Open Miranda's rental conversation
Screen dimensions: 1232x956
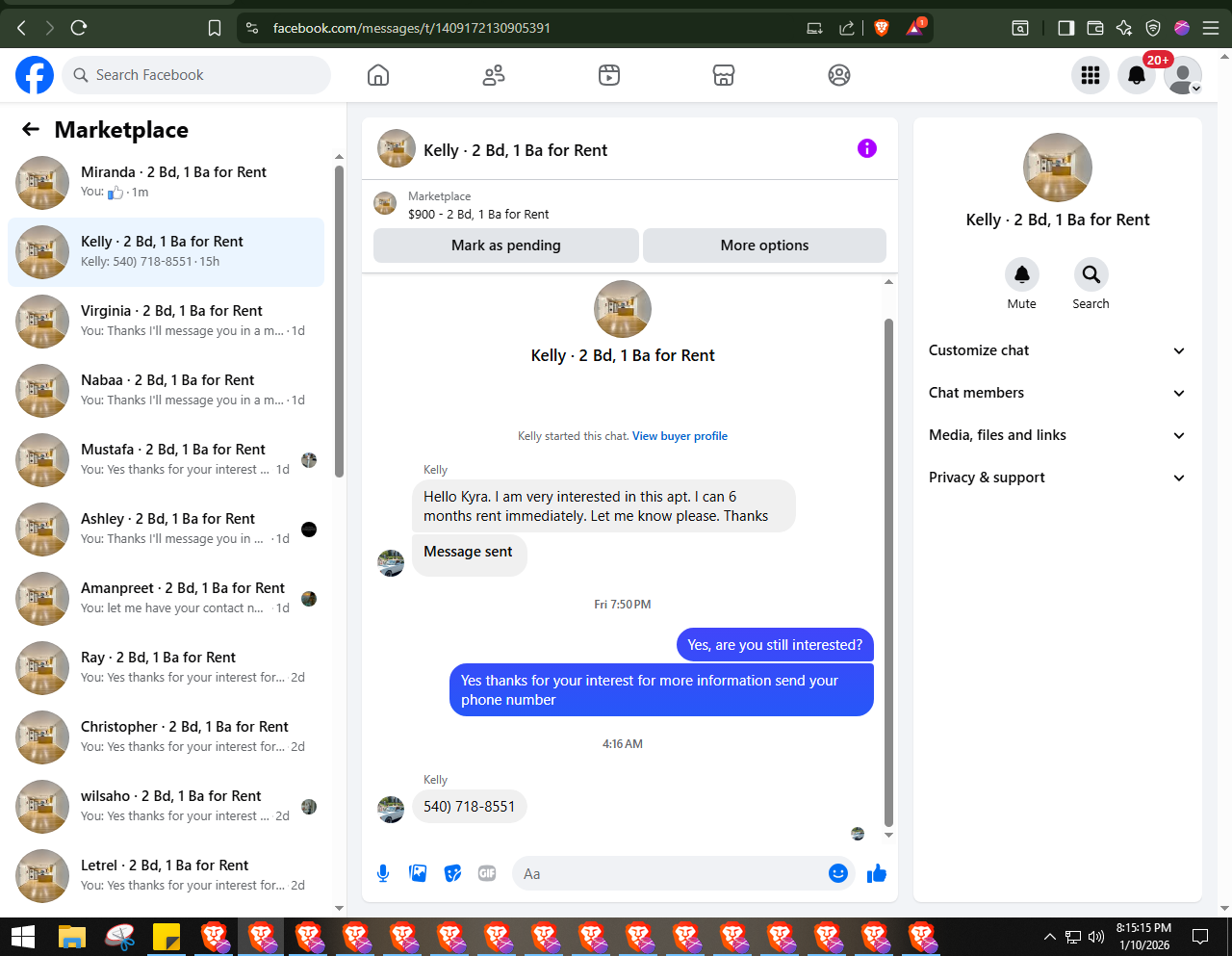click(x=166, y=182)
